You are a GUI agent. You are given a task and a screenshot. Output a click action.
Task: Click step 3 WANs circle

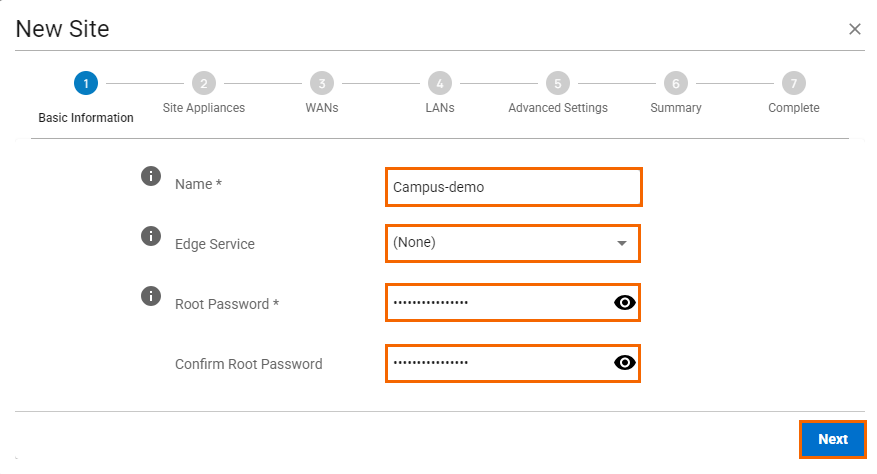click(322, 83)
